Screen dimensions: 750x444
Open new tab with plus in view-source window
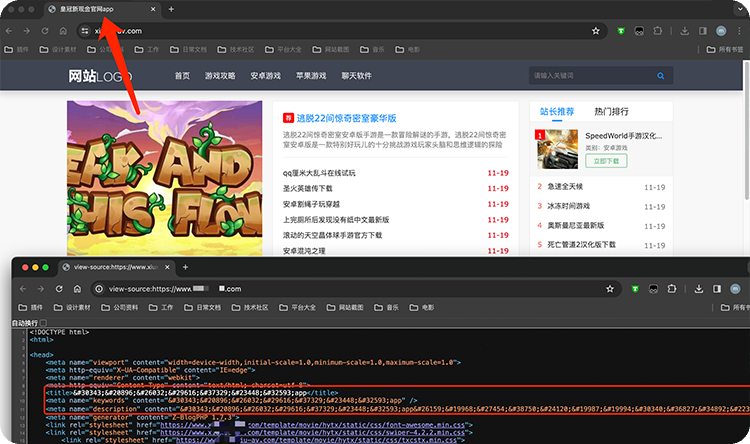click(186, 267)
